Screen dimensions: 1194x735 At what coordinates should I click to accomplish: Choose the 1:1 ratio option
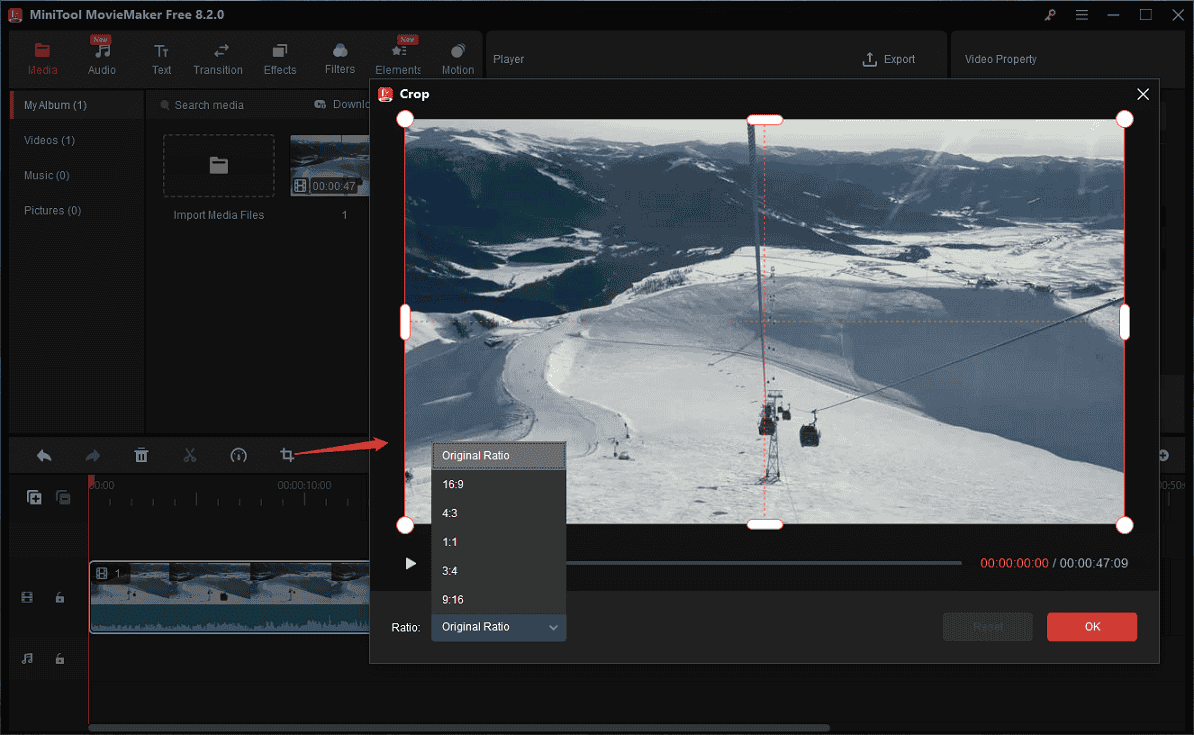coord(499,542)
